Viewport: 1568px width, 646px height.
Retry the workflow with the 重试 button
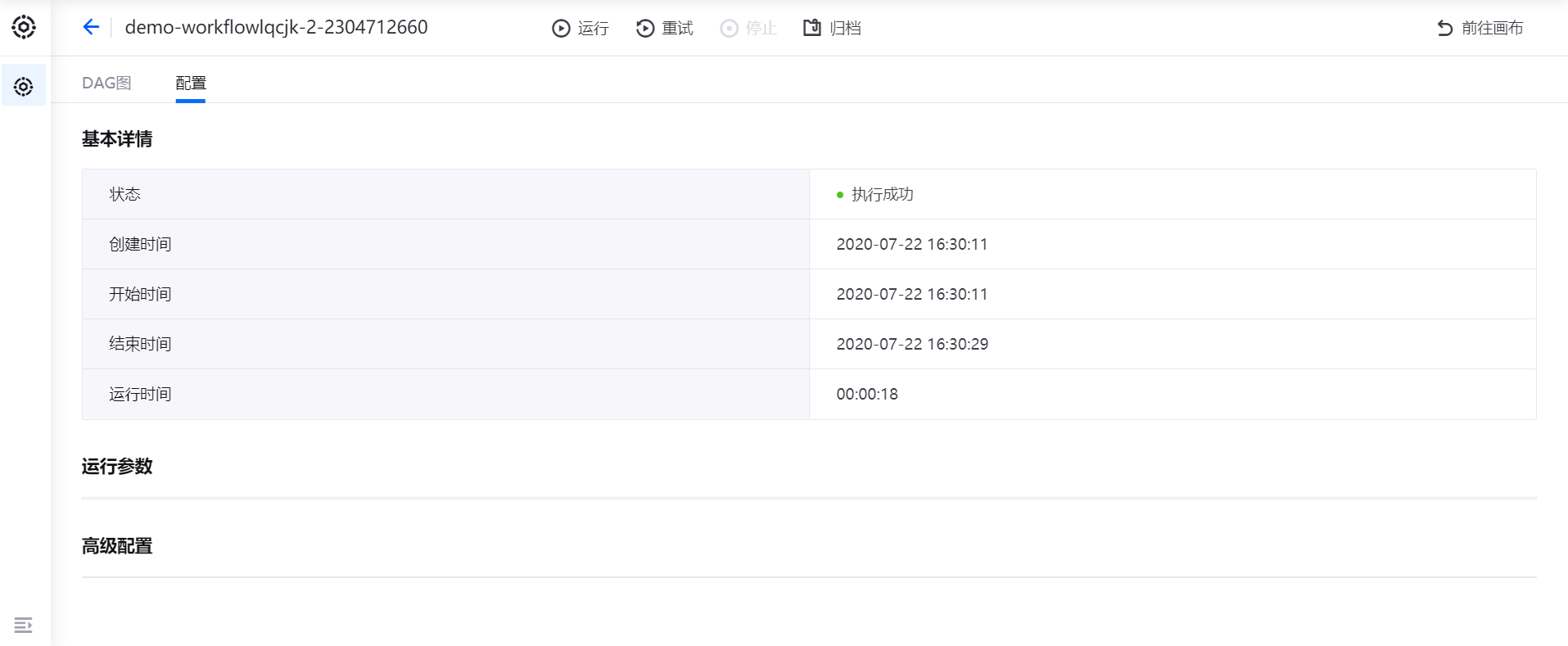tap(665, 28)
